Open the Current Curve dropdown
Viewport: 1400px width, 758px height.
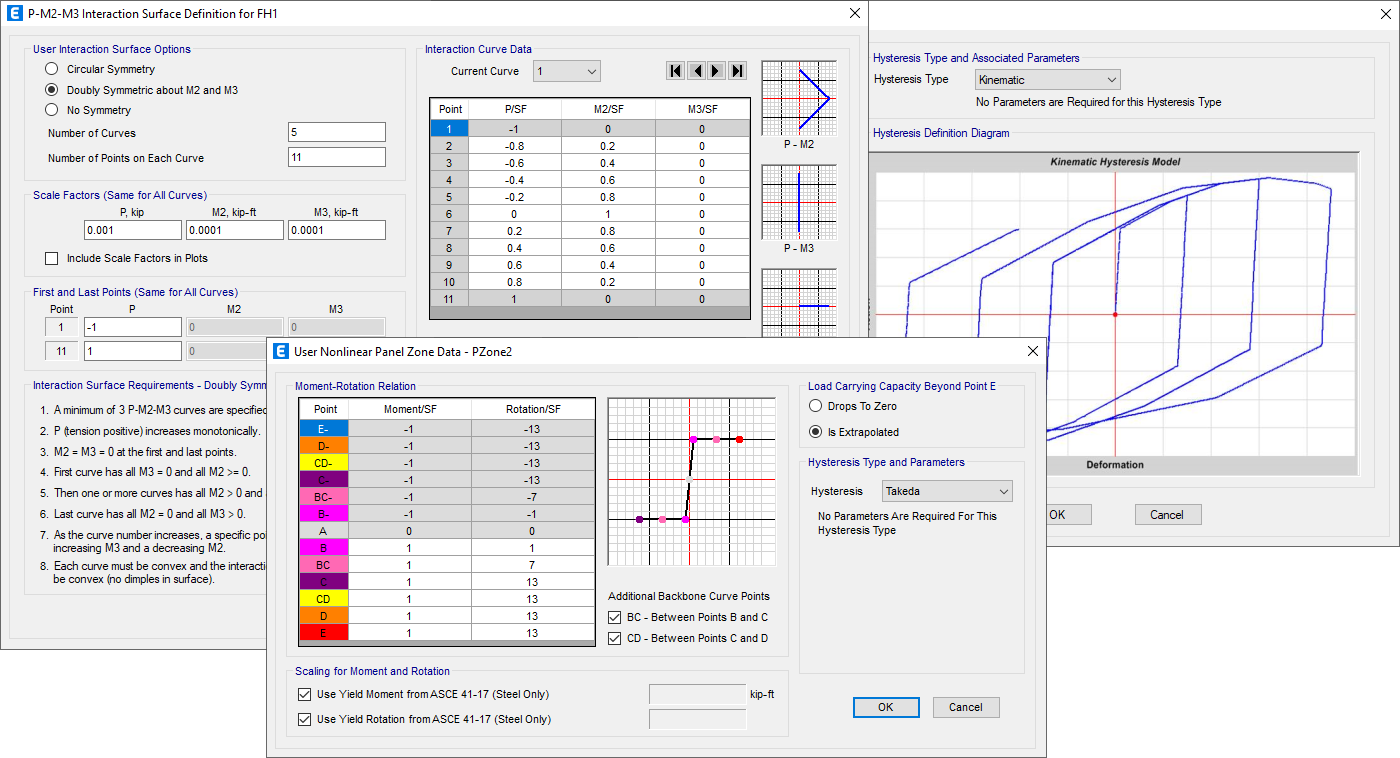tap(566, 71)
